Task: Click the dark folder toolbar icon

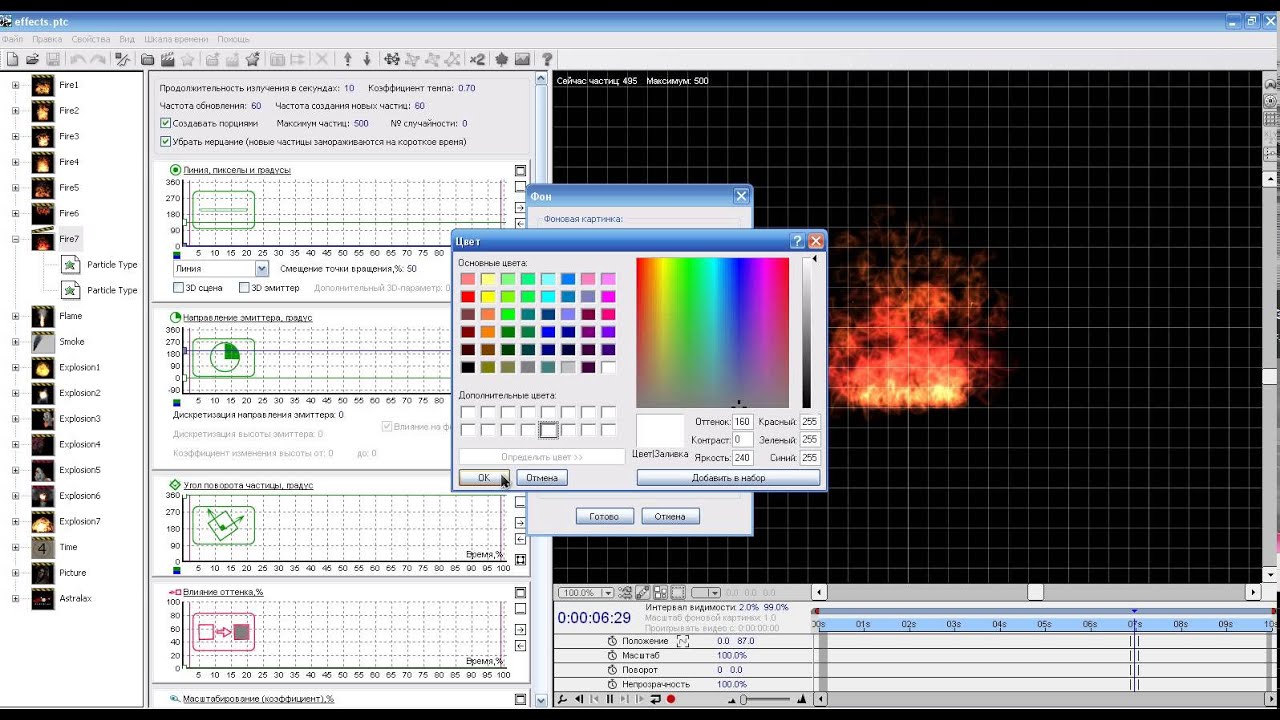Action: coord(147,60)
